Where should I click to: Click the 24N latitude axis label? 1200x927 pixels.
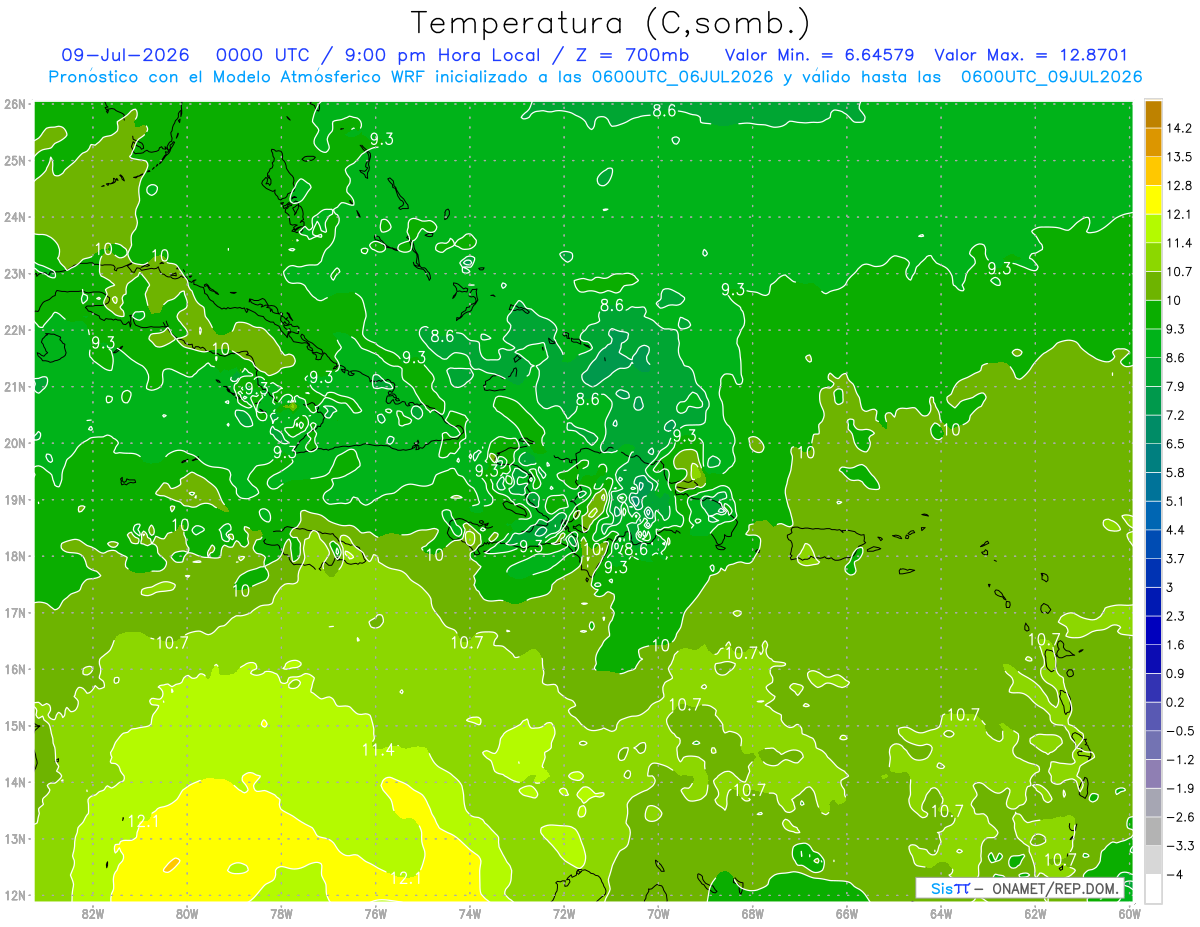(15, 217)
